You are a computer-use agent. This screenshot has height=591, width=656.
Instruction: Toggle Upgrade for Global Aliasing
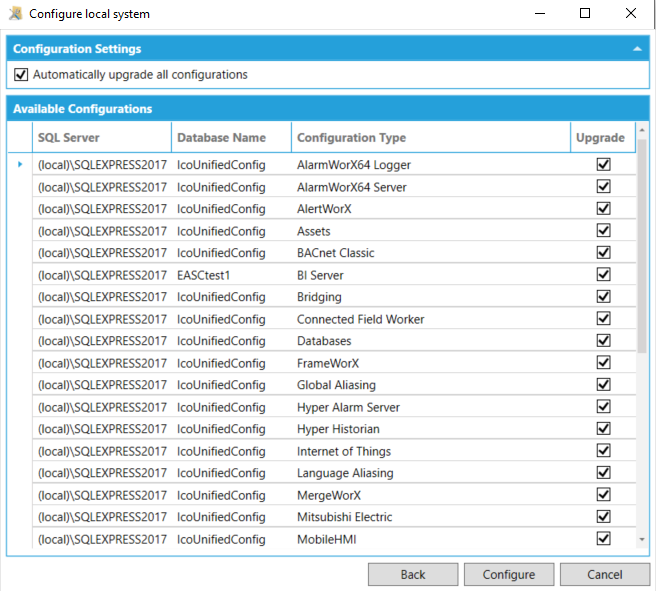(x=603, y=385)
